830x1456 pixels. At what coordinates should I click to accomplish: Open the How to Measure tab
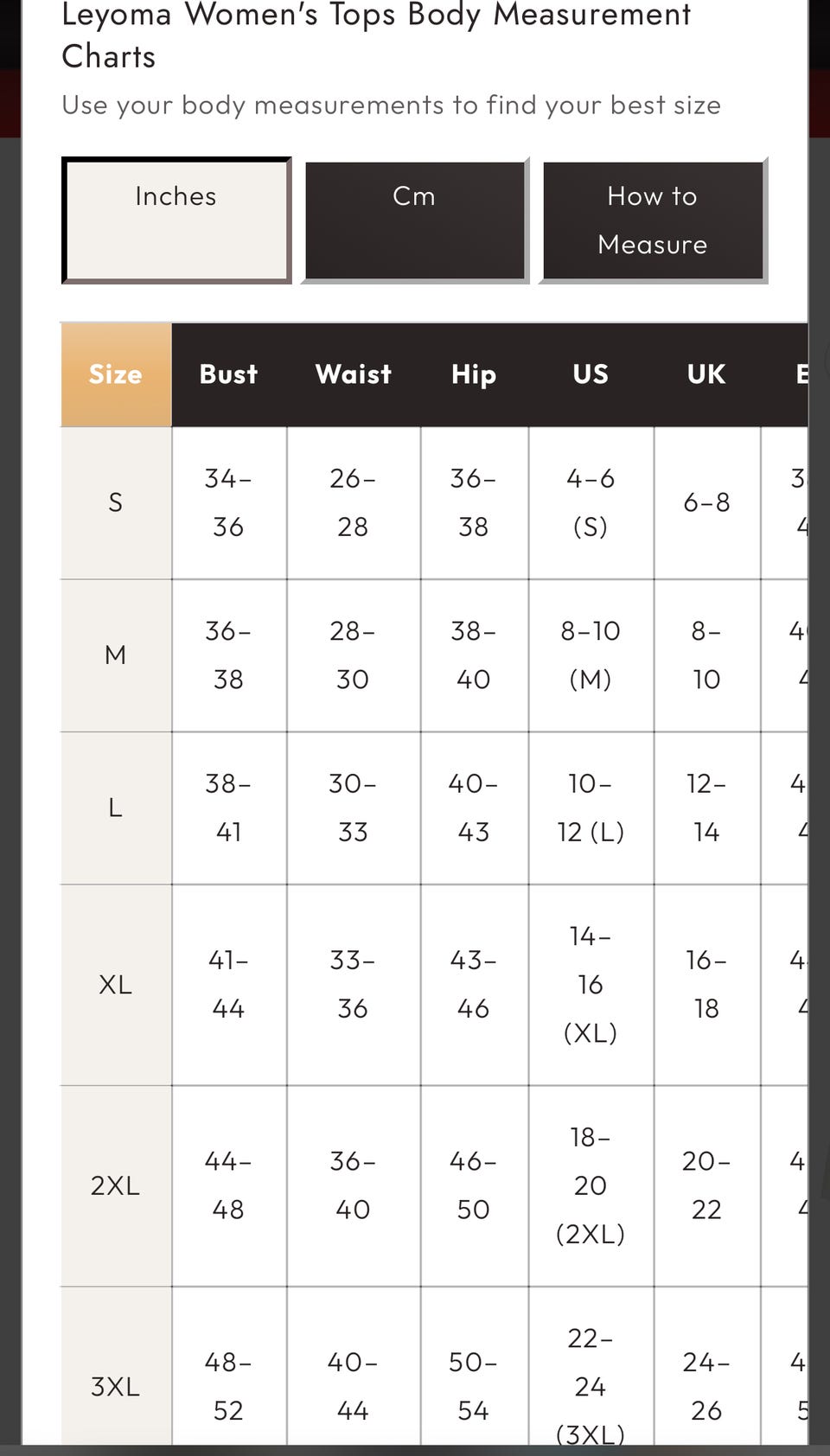tap(653, 220)
